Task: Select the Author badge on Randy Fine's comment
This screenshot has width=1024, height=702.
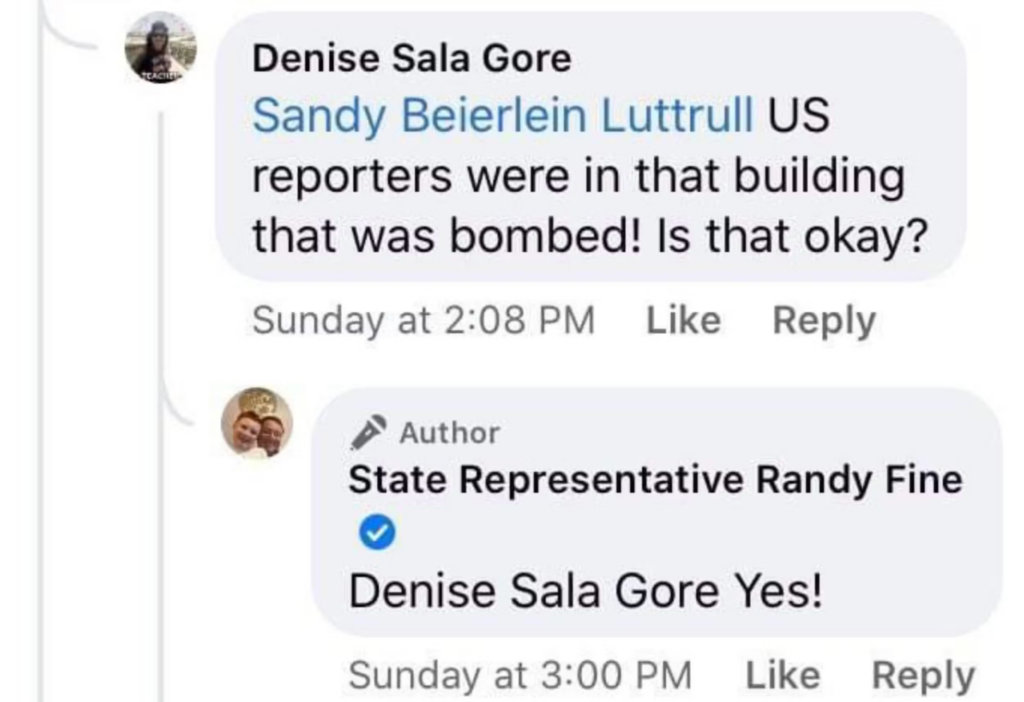Action: (425, 432)
